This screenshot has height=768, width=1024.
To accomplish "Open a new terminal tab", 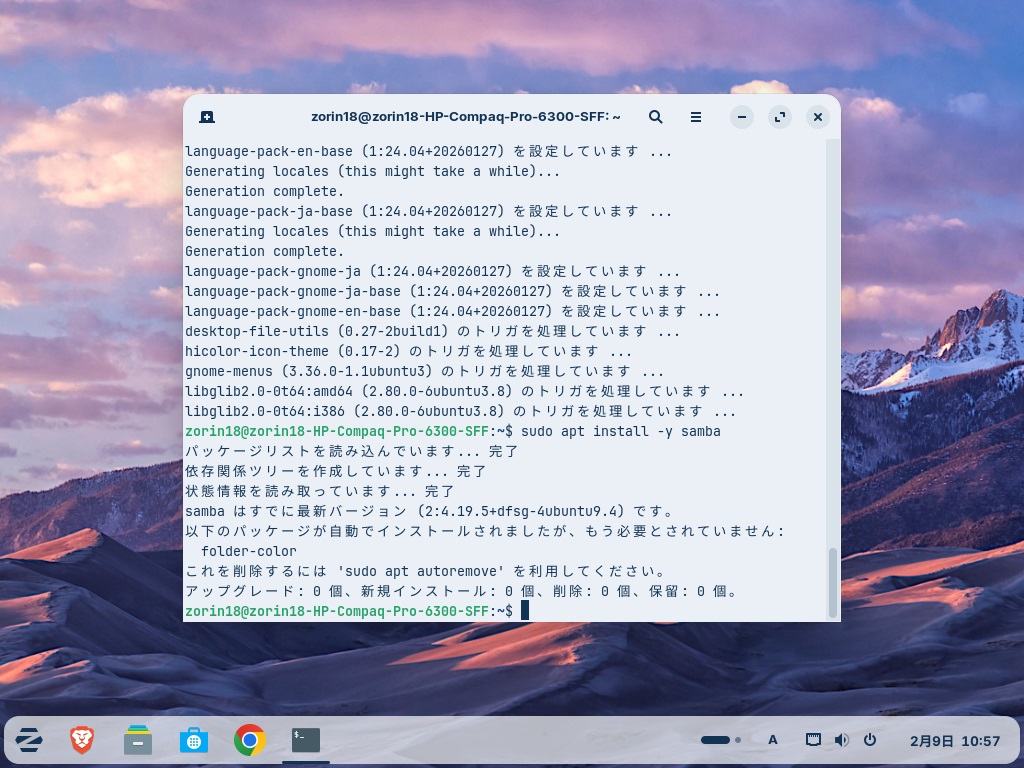I will pyautogui.click(x=206, y=117).
